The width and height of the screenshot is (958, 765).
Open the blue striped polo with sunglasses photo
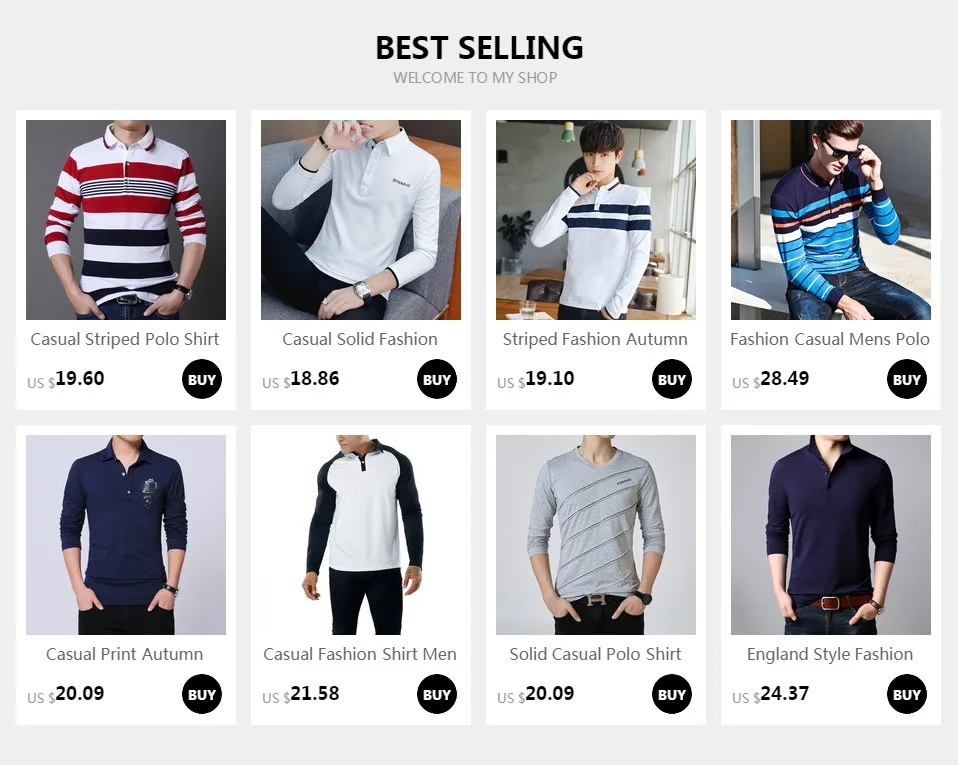coord(831,220)
